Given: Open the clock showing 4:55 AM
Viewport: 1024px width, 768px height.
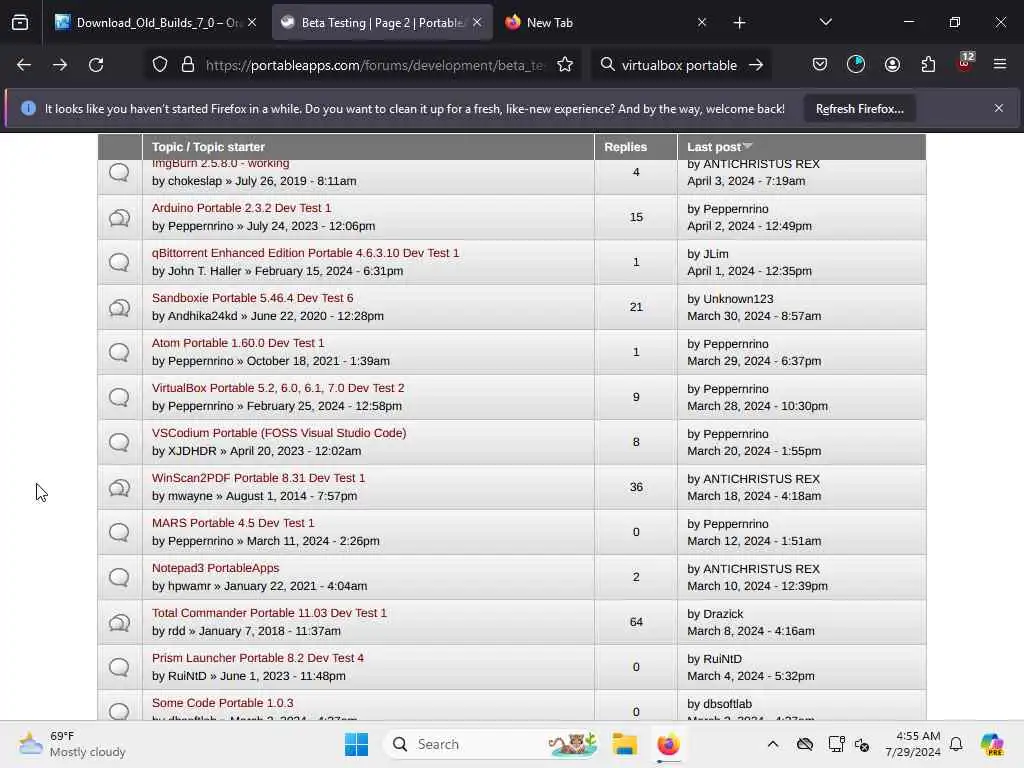Looking at the screenshot, I should coord(913,744).
